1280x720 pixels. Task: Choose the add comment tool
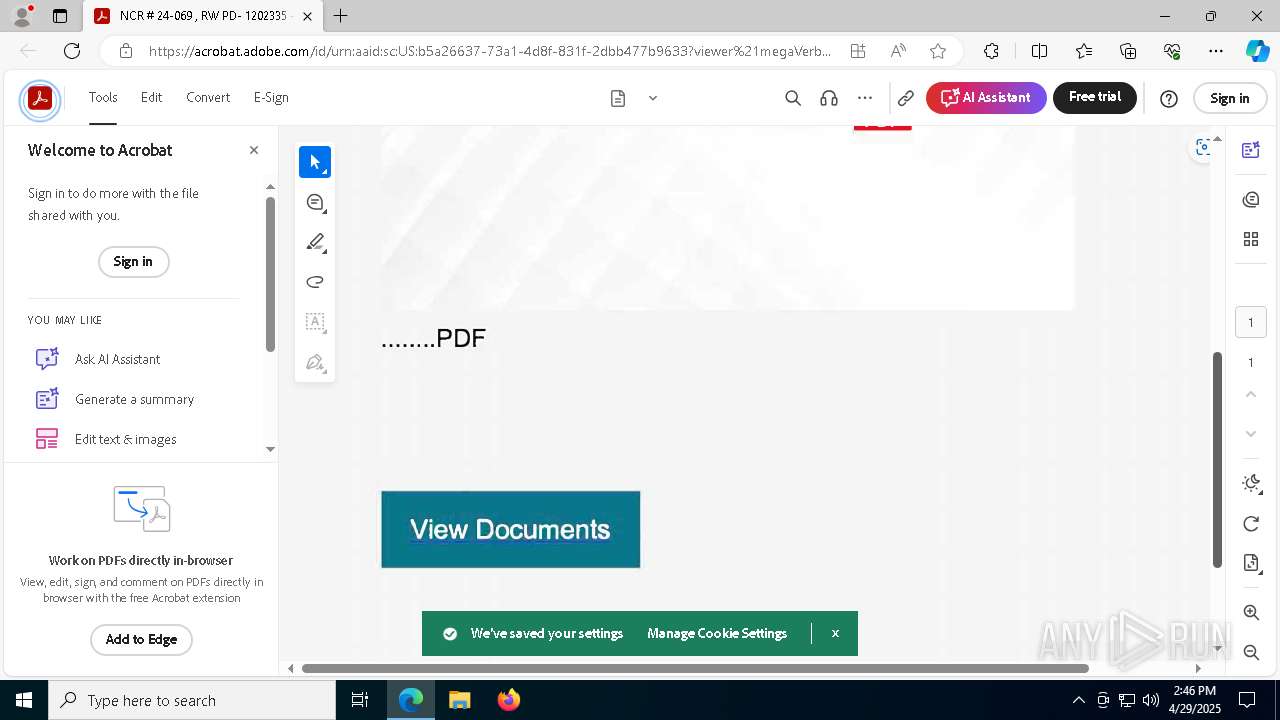pyautogui.click(x=315, y=202)
